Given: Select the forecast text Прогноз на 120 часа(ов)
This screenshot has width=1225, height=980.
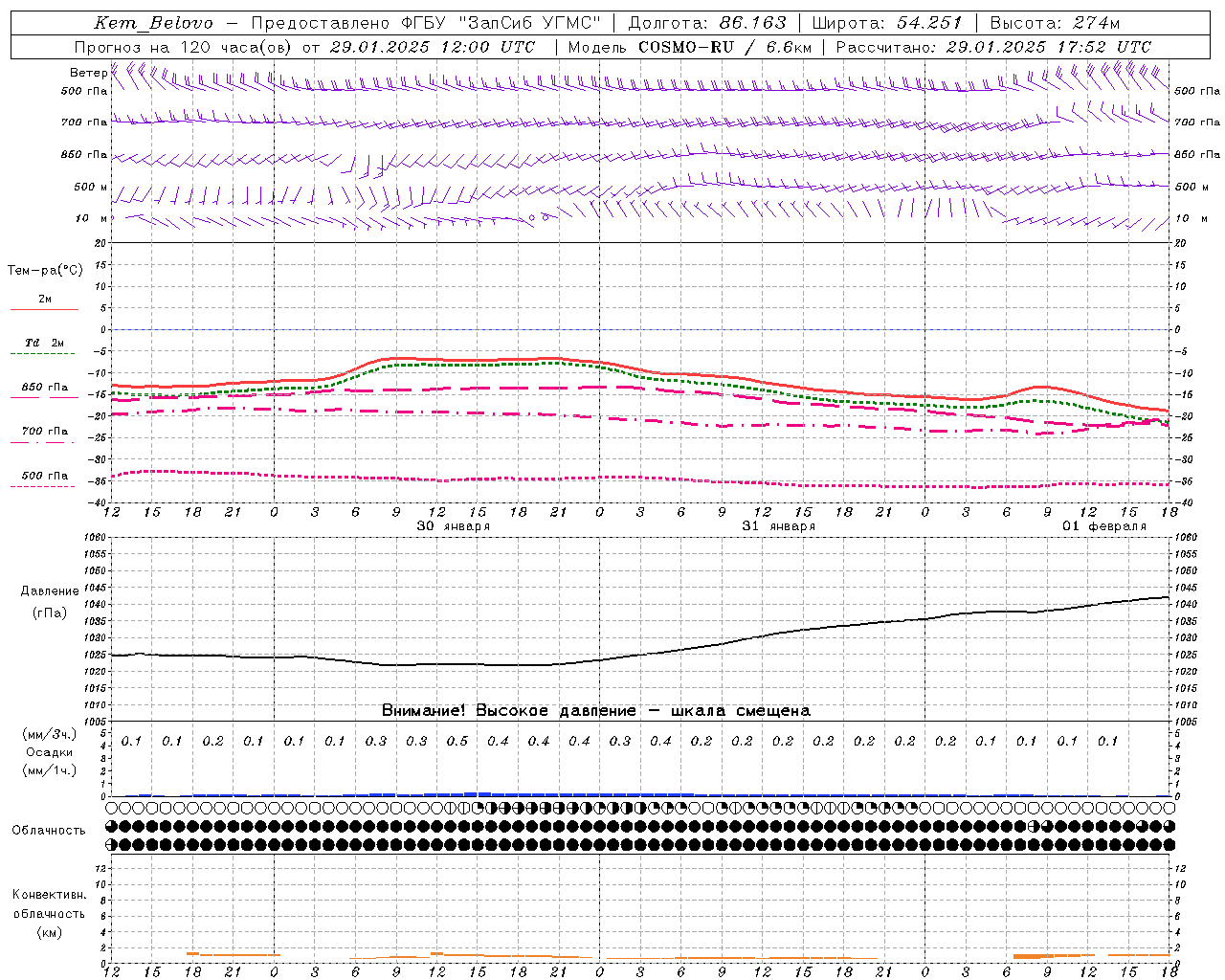Looking at the screenshot, I should point(184,47).
